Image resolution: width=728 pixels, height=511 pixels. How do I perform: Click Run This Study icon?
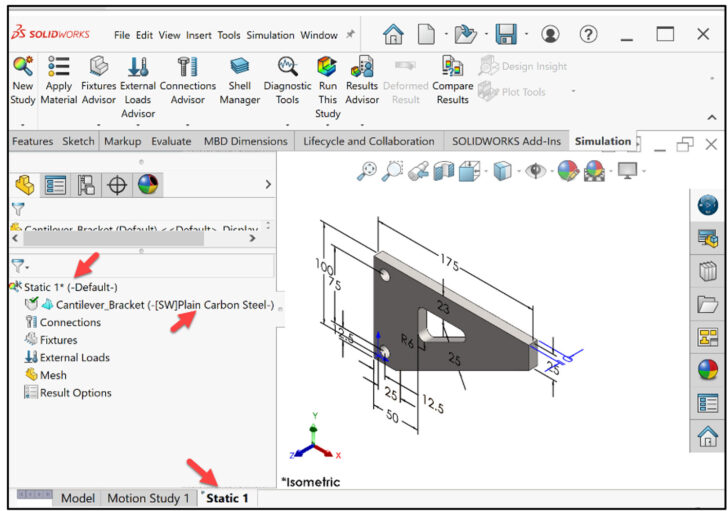(327, 80)
